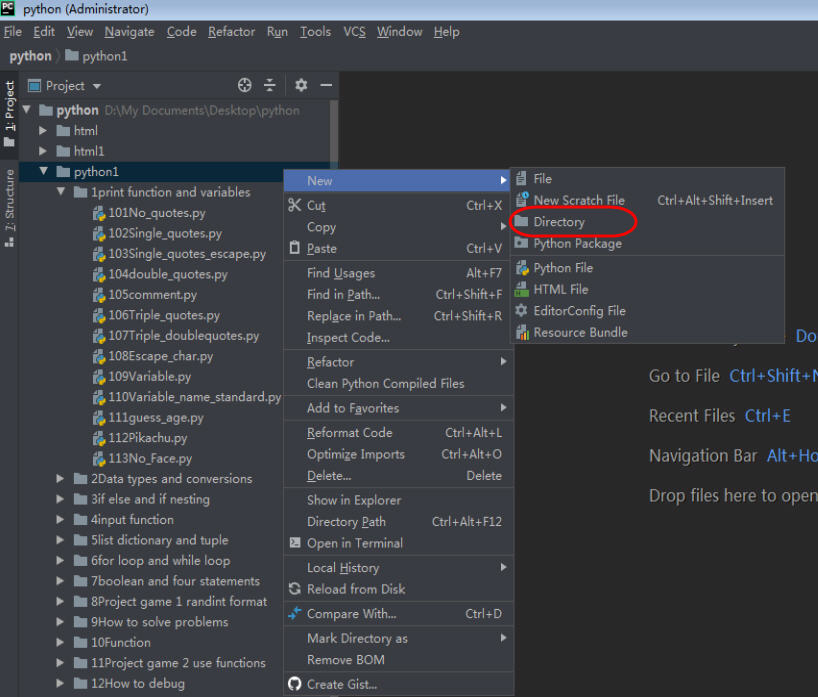Choose Delete... in context menu

point(398,475)
